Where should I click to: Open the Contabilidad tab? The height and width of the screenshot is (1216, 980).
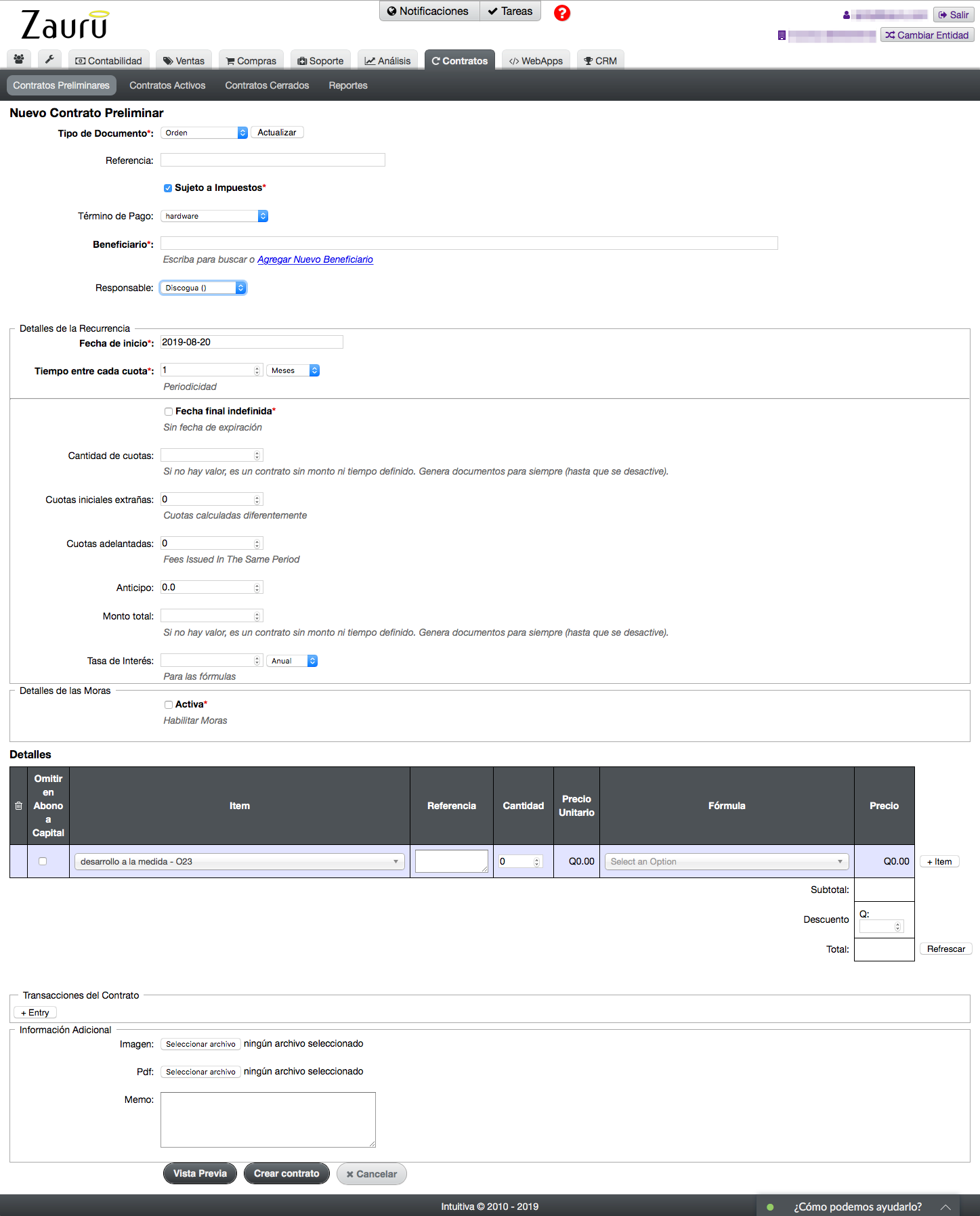[x=108, y=60]
